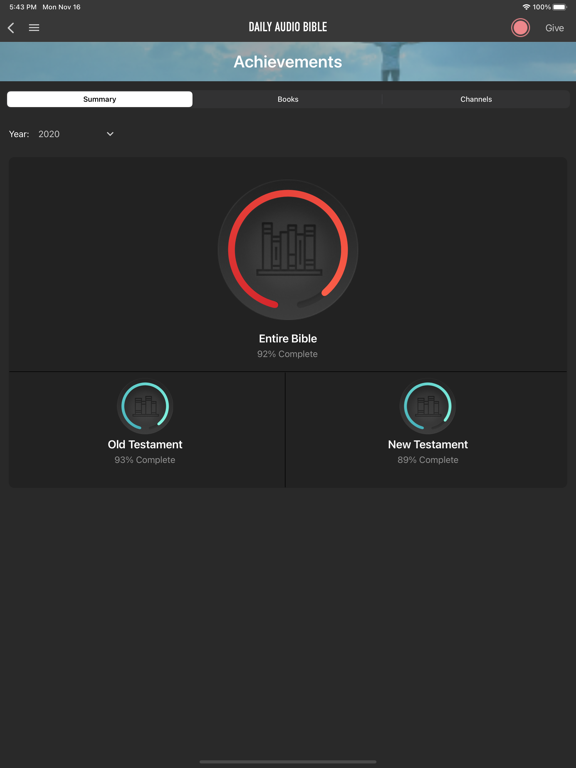Select the Summary tab
The image size is (576, 768).
[99, 99]
